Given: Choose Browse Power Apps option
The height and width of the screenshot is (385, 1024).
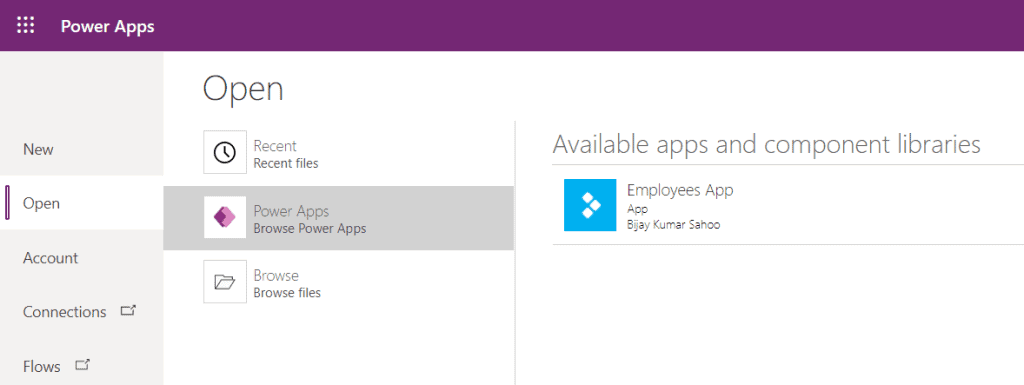Looking at the screenshot, I should point(338,218).
